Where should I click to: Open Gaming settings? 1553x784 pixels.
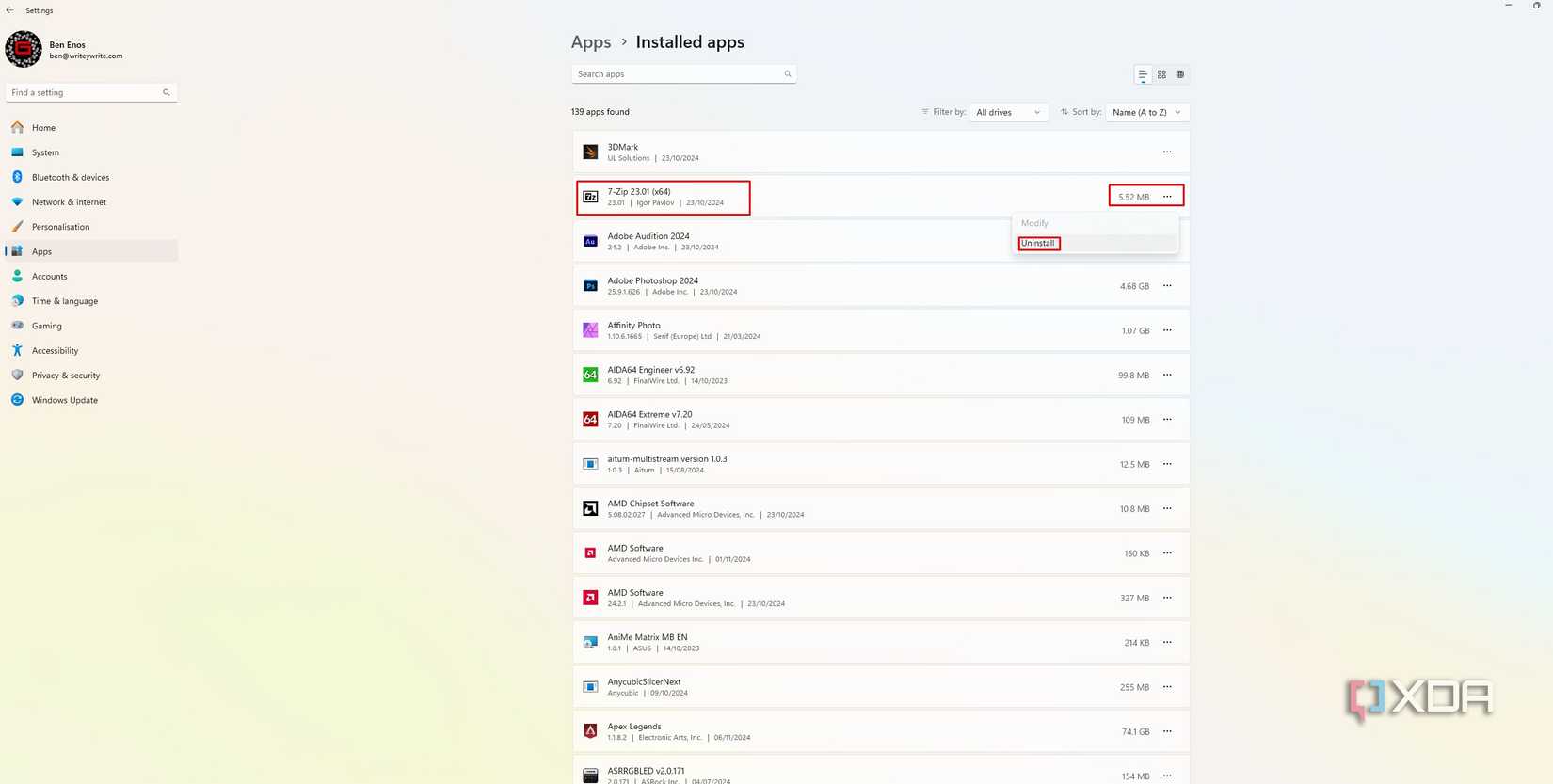click(x=91, y=326)
